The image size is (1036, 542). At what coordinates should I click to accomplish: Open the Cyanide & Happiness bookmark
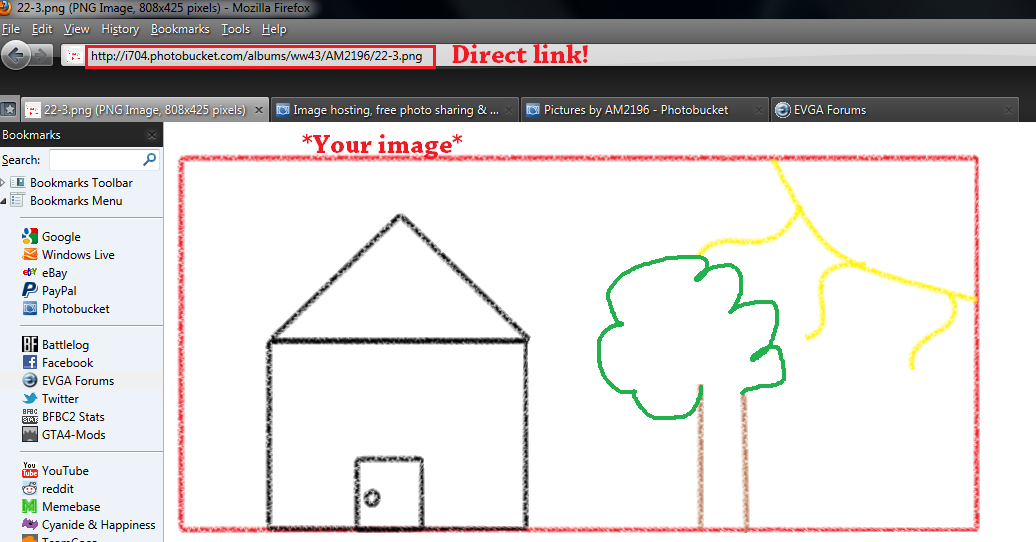pyautogui.click(x=98, y=525)
